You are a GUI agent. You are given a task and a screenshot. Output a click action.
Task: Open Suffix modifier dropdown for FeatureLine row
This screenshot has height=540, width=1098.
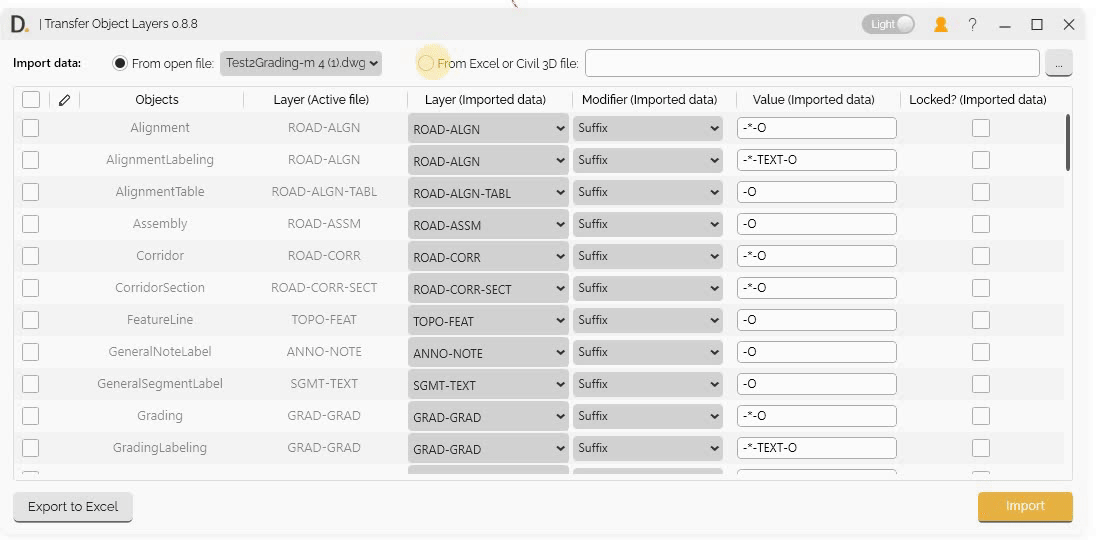point(648,320)
